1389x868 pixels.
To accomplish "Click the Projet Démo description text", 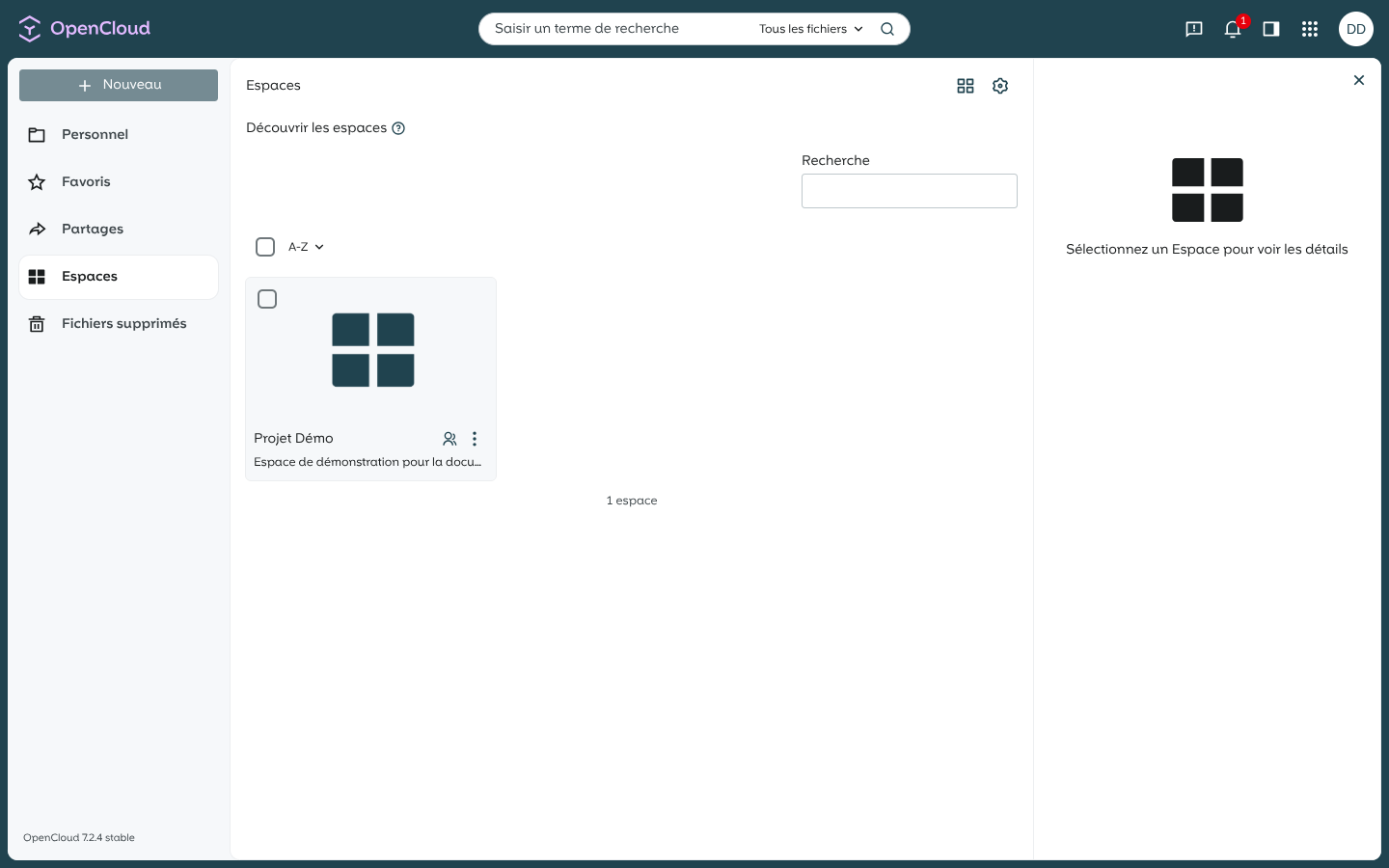I will 368,462.
